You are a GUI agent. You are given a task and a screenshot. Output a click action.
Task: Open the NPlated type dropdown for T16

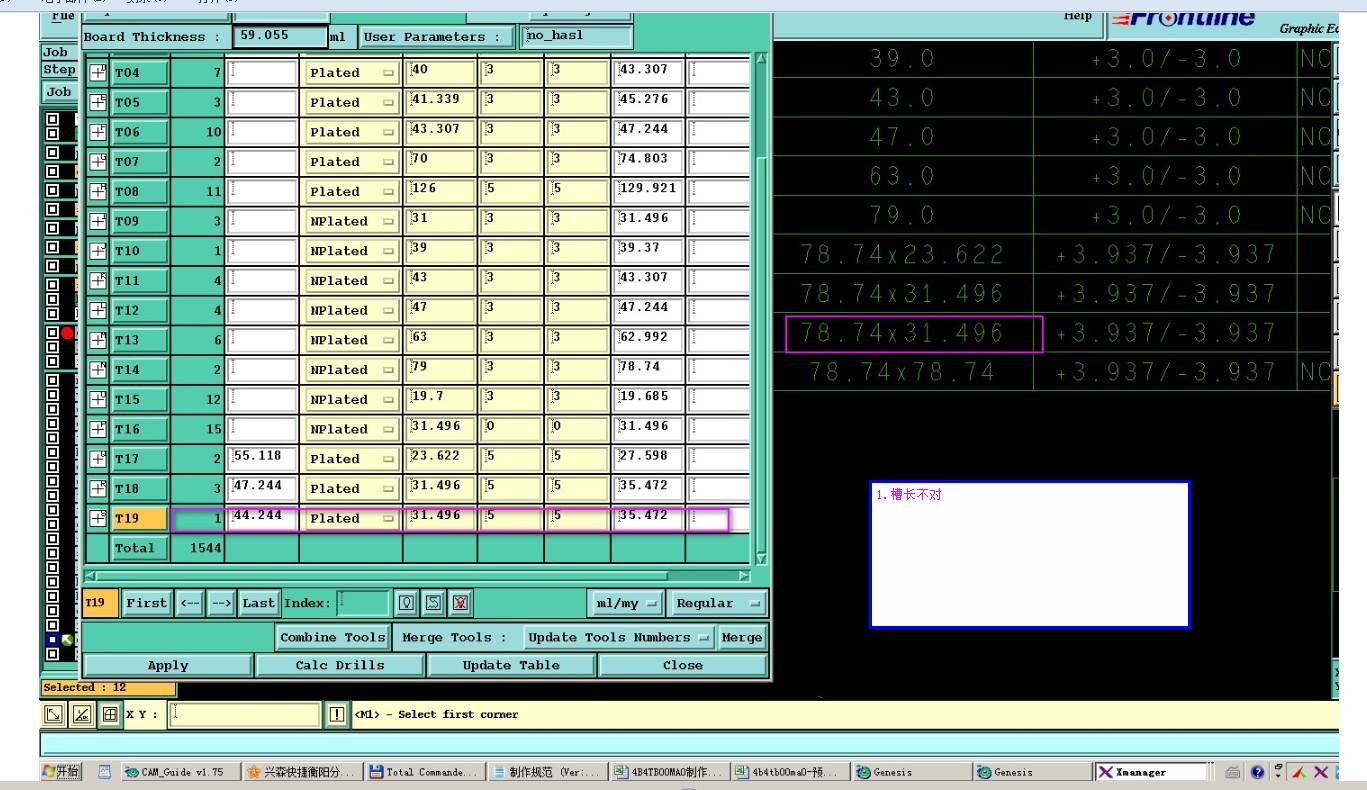pyautogui.click(x=351, y=429)
